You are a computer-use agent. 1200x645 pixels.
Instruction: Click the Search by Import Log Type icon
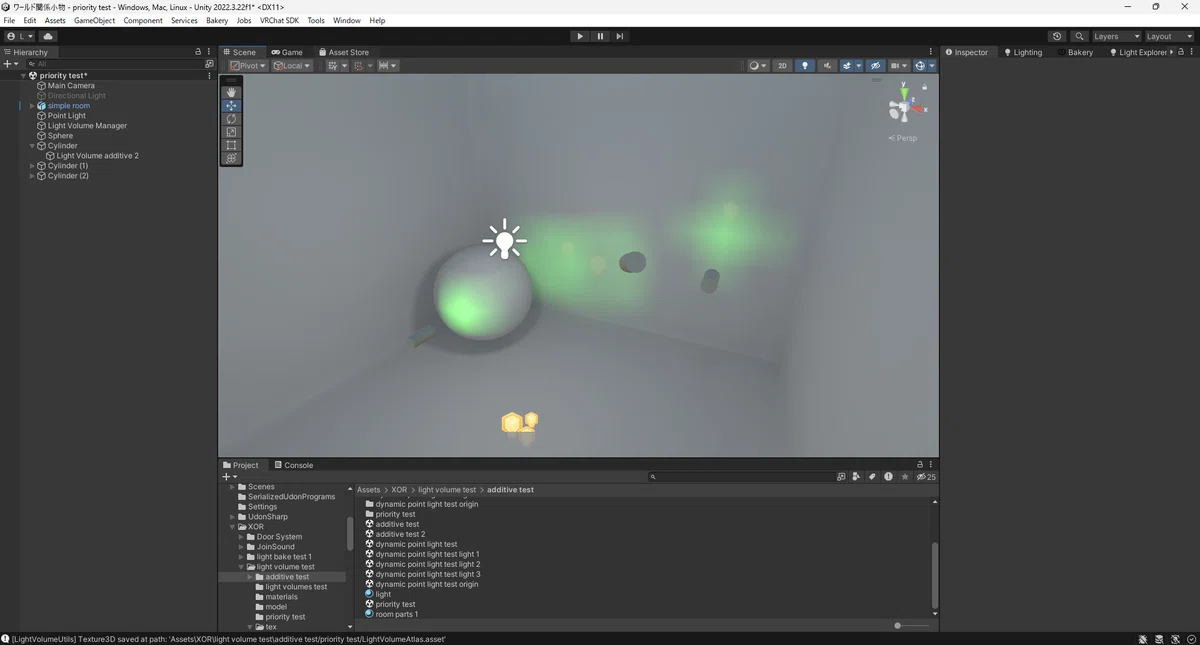pos(888,477)
